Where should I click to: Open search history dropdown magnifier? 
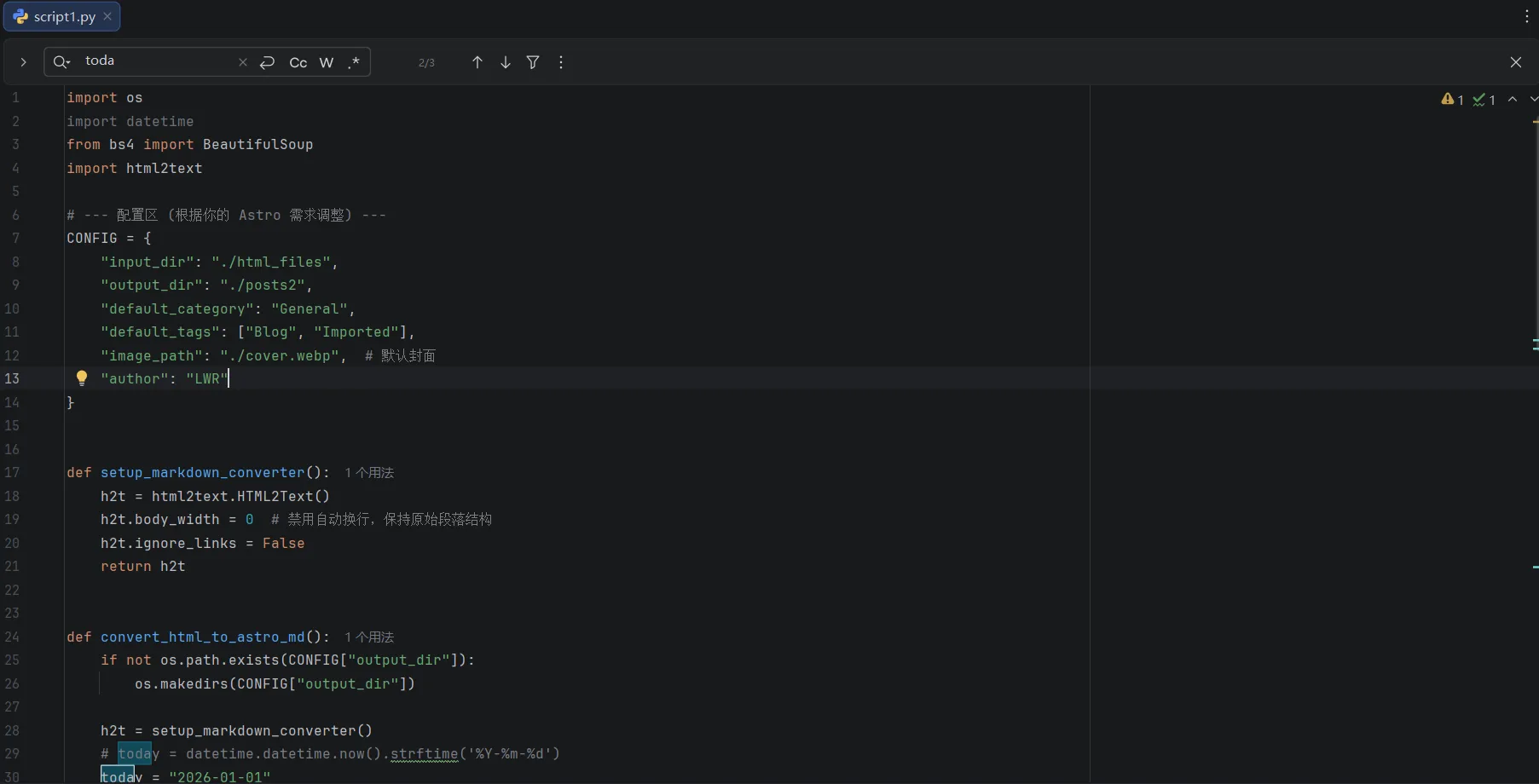[61, 62]
